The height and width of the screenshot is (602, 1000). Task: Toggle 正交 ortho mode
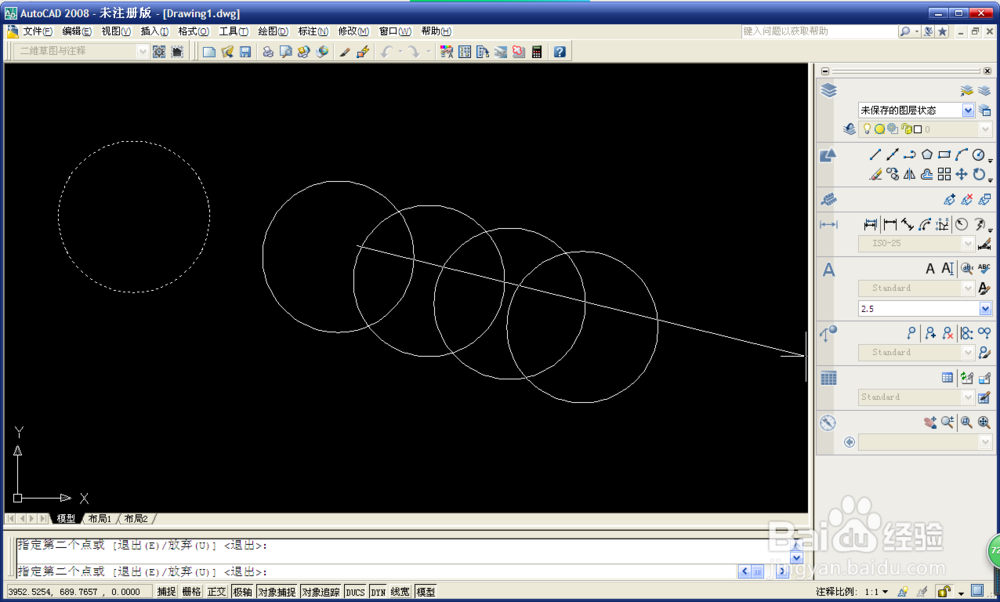click(x=217, y=592)
